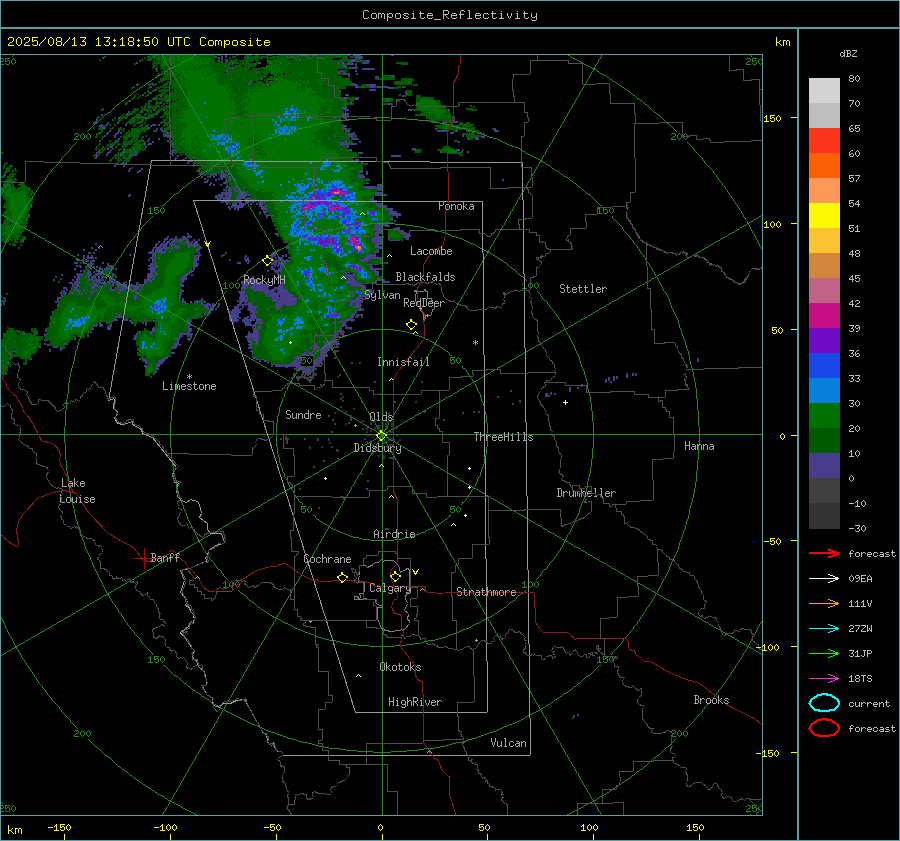This screenshot has height=841, width=900.
Task: Click the green 30-20 dBZ color swatch
Action: pos(824,416)
